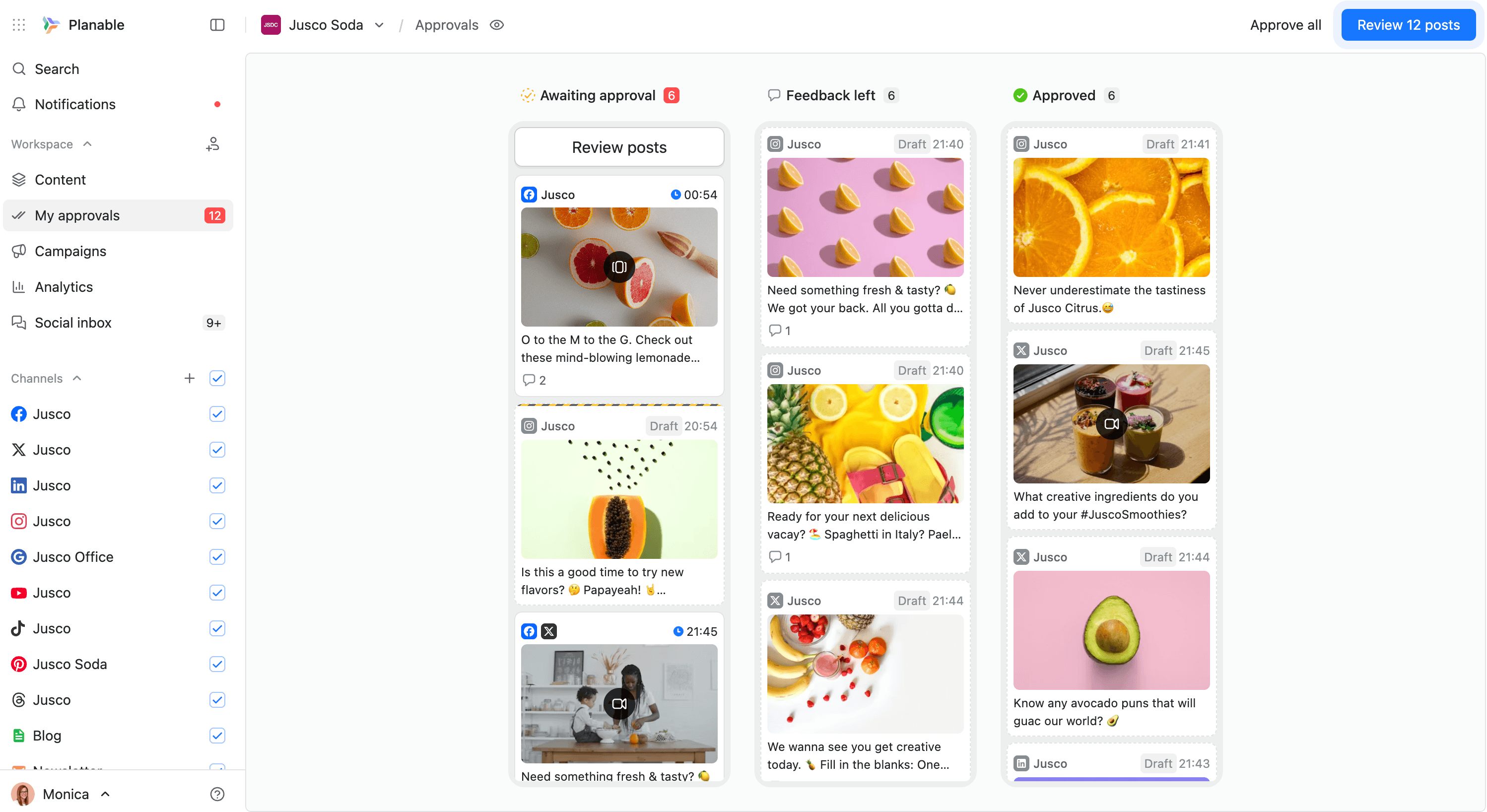
Task: Add a new channel with plus icon
Action: click(x=189, y=379)
